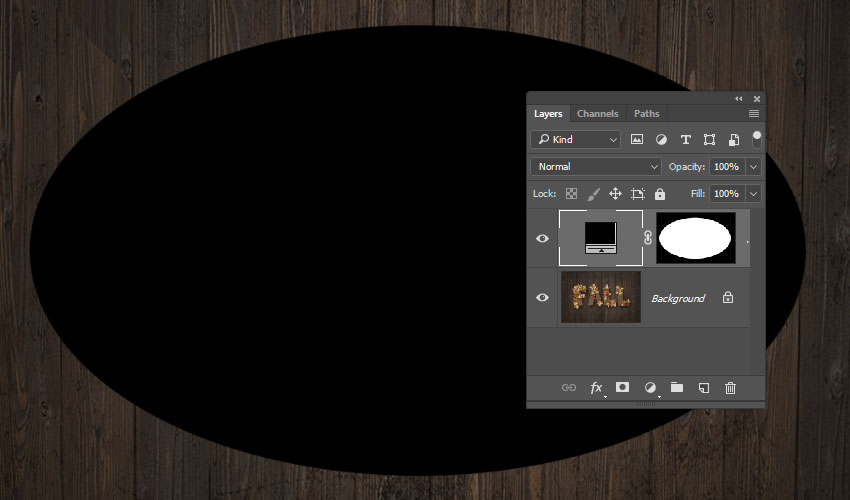
Task: Add a layer style with fx
Action: (596, 387)
